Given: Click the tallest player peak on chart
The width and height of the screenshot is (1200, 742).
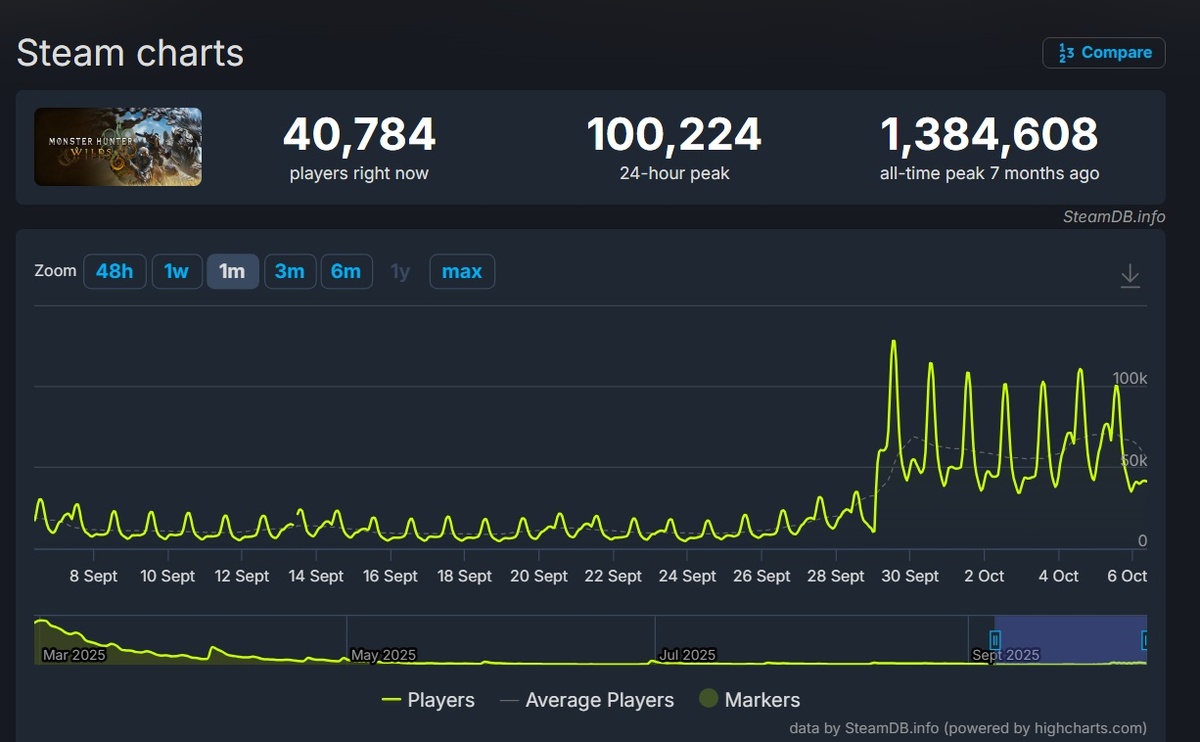Looking at the screenshot, I should (893, 342).
